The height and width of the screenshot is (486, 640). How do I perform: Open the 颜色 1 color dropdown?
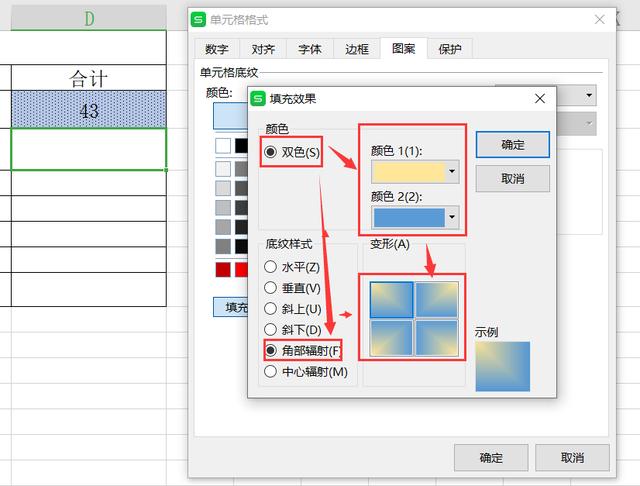452,171
